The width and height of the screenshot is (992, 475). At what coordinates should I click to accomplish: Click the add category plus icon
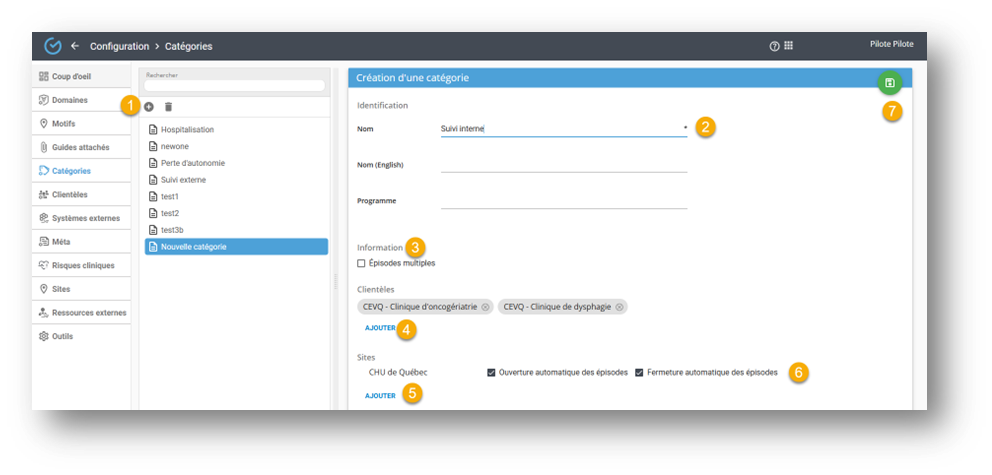[x=149, y=106]
